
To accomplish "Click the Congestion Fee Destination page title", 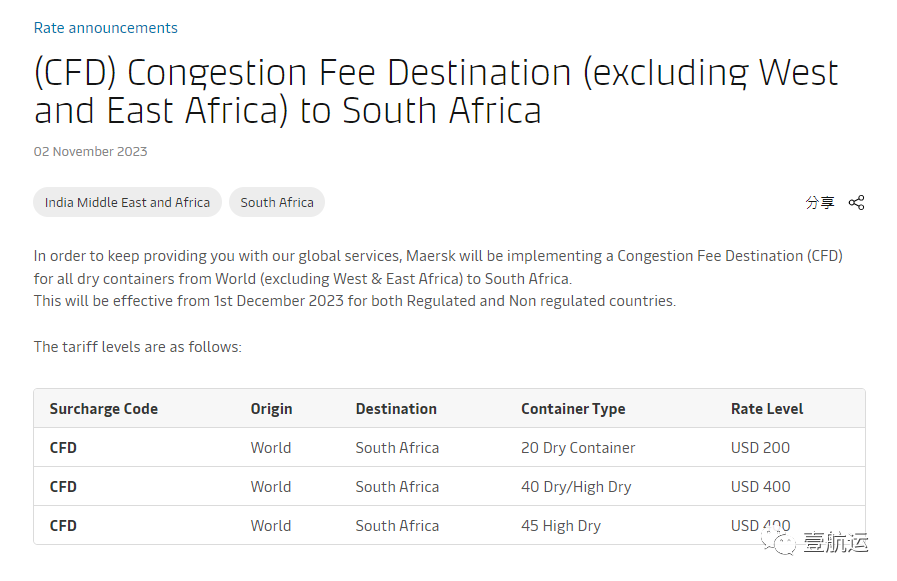I will (x=436, y=91).
